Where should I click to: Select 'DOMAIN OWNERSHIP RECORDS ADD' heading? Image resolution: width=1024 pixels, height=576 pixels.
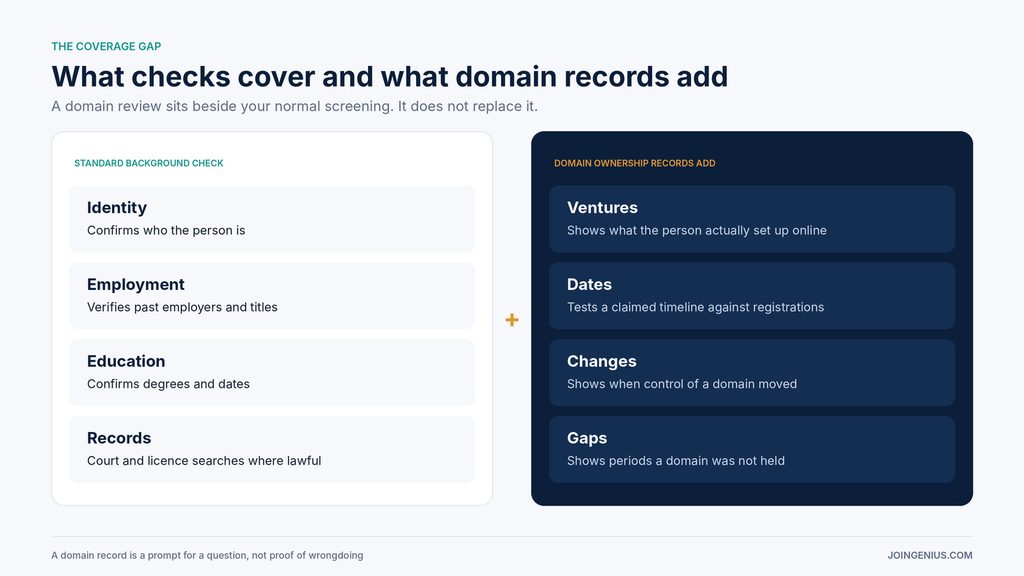coord(635,163)
